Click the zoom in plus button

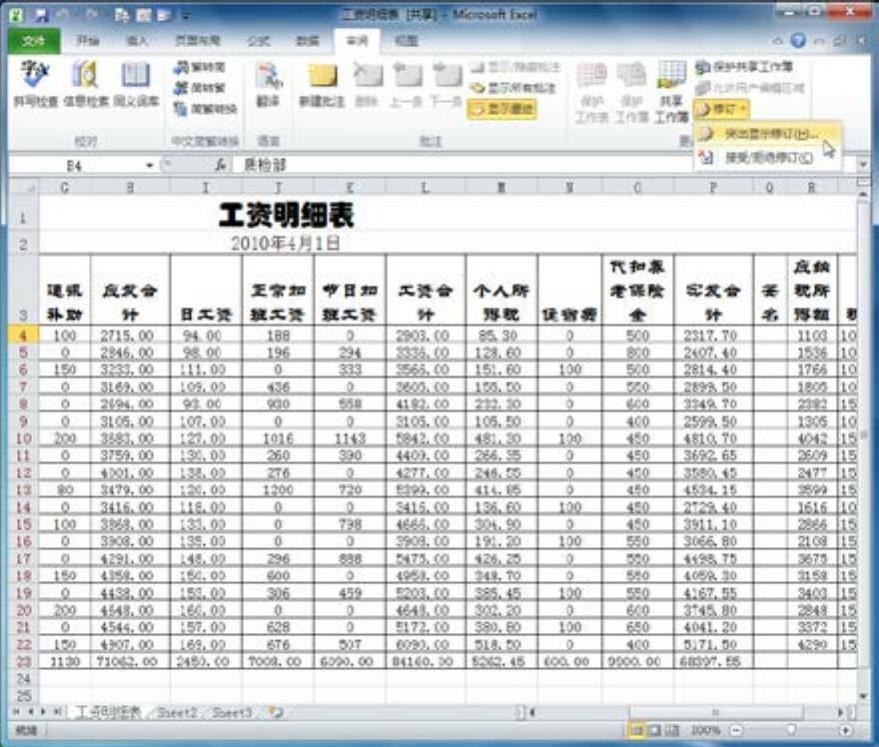[845, 730]
